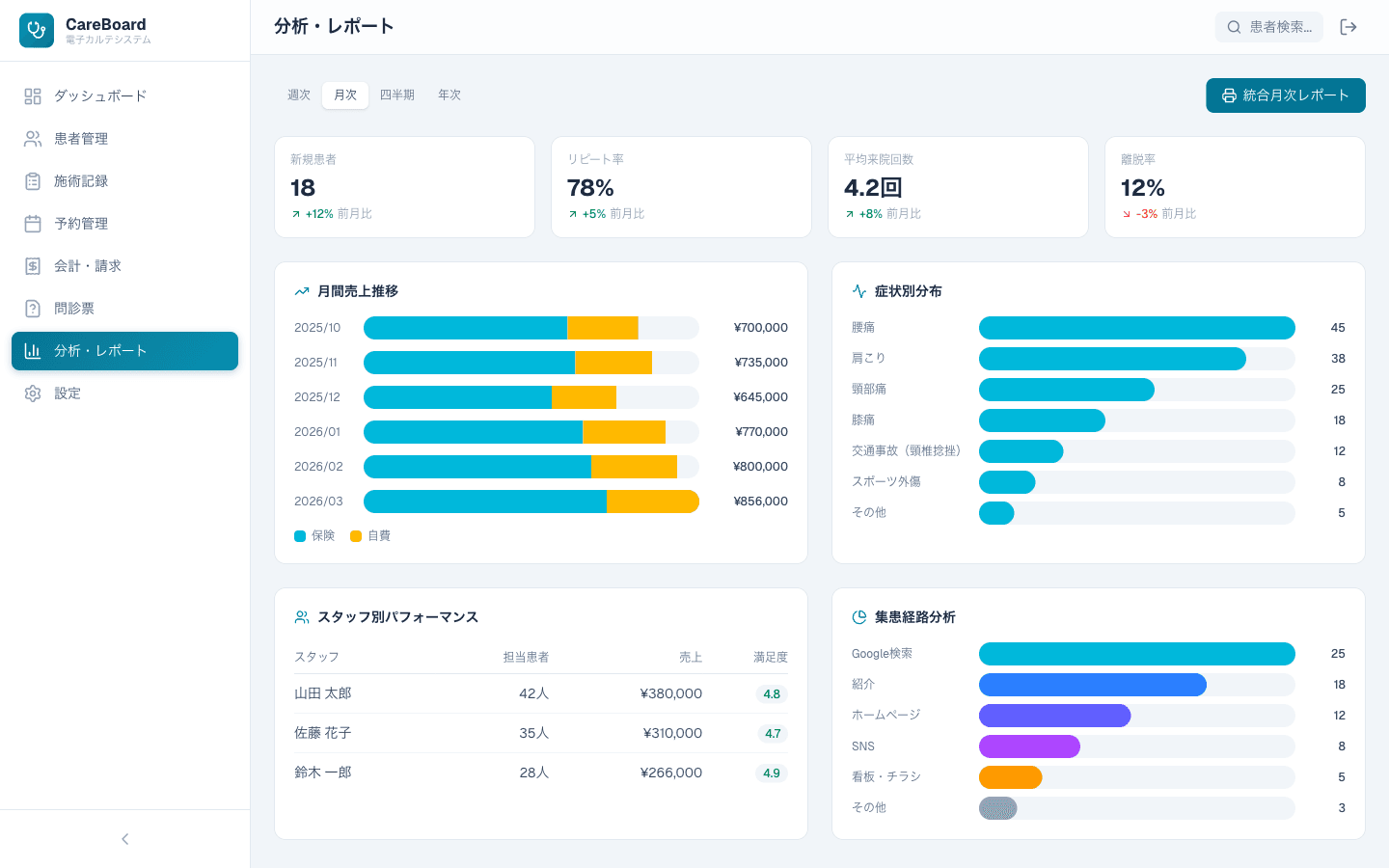The height and width of the screenshot is (868, 1389).
Task: Switch to 年次 view
Action: tap(449, 95)
